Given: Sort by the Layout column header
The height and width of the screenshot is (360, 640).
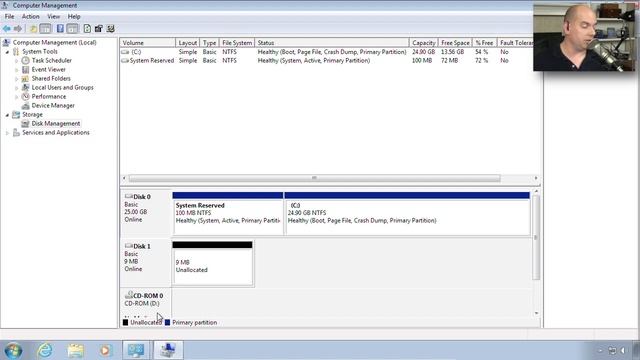Looking at the screenshot, I should point(187,42).
